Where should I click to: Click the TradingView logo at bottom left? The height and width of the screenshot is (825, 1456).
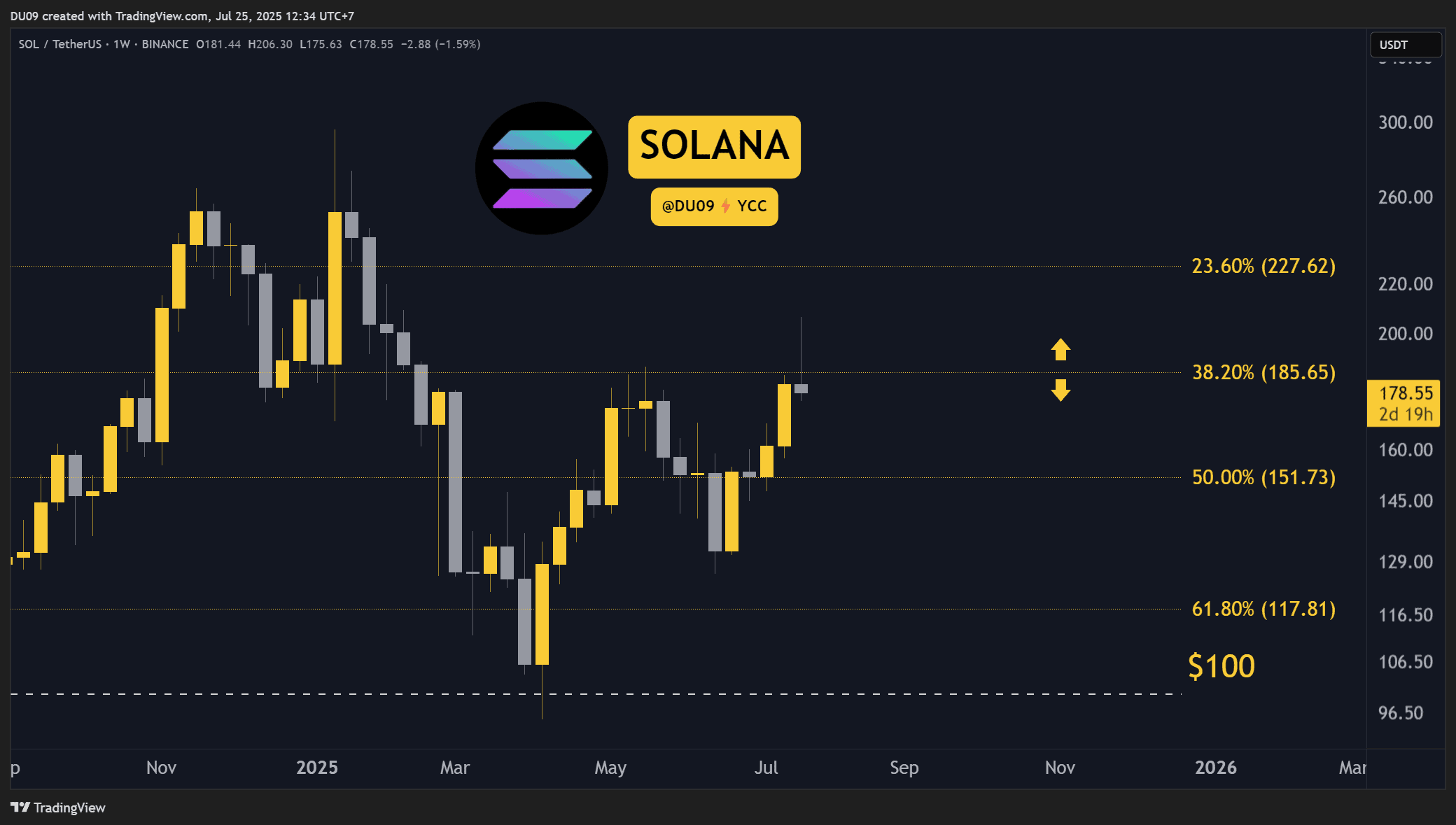58,808
